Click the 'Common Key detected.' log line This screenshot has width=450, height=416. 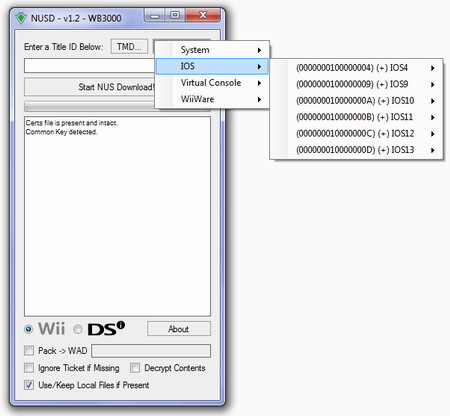tap(61, 132)
